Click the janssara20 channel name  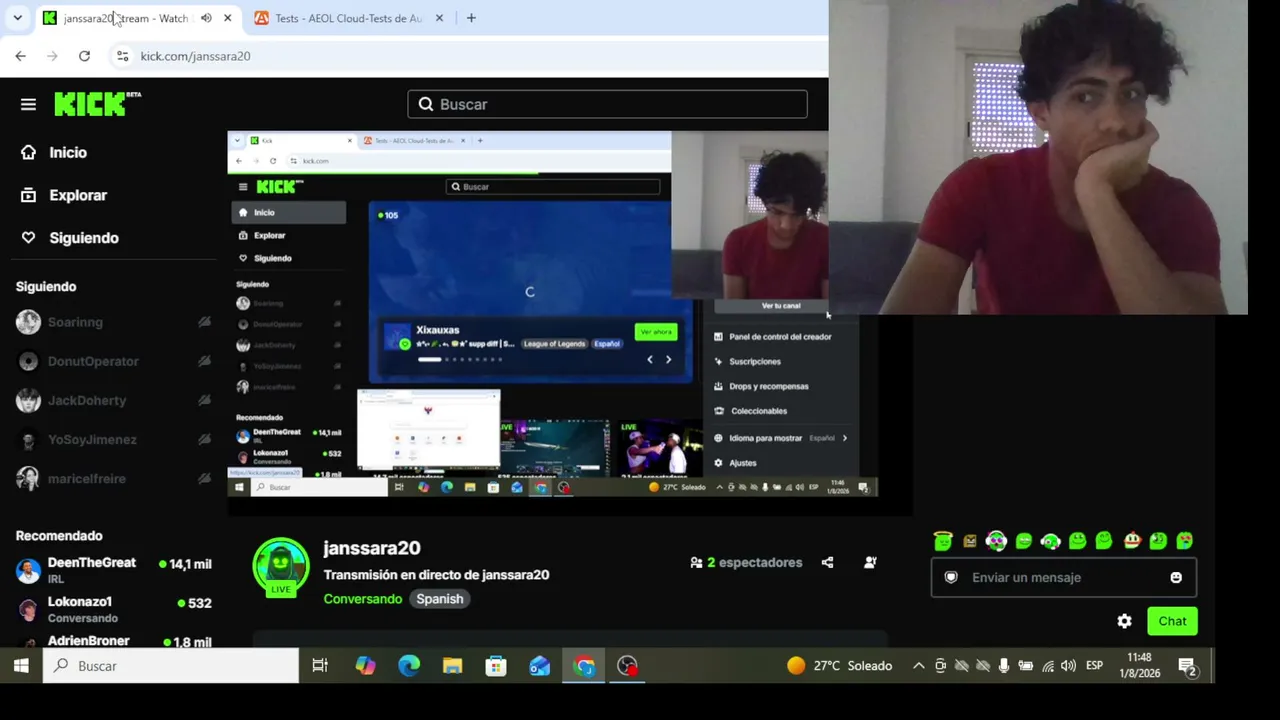372,548
